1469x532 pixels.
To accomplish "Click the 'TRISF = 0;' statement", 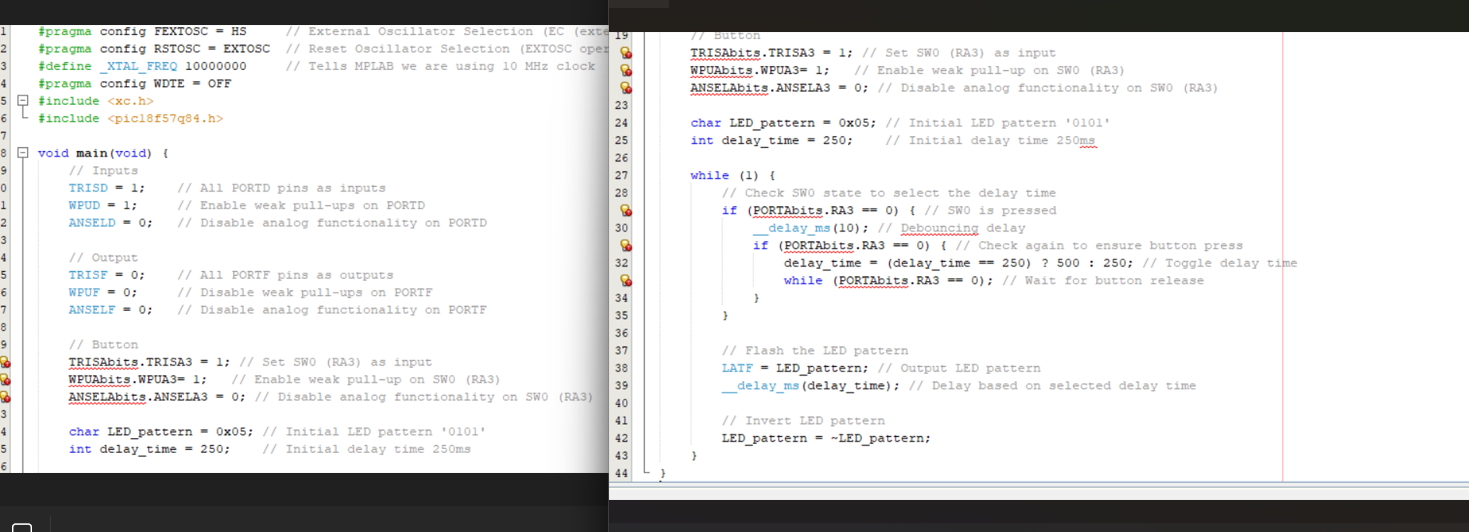I will (x=107, y=275).
